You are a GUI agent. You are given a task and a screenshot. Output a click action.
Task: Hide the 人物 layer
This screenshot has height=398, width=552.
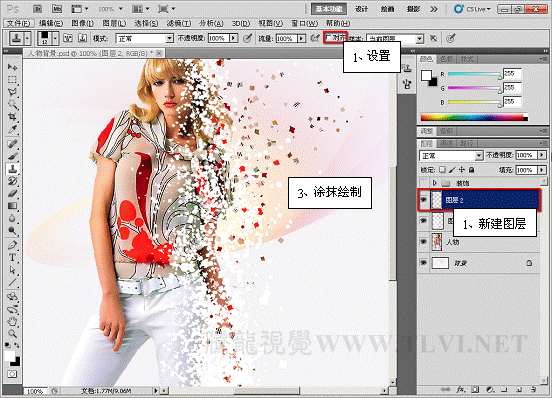(424, 242)
